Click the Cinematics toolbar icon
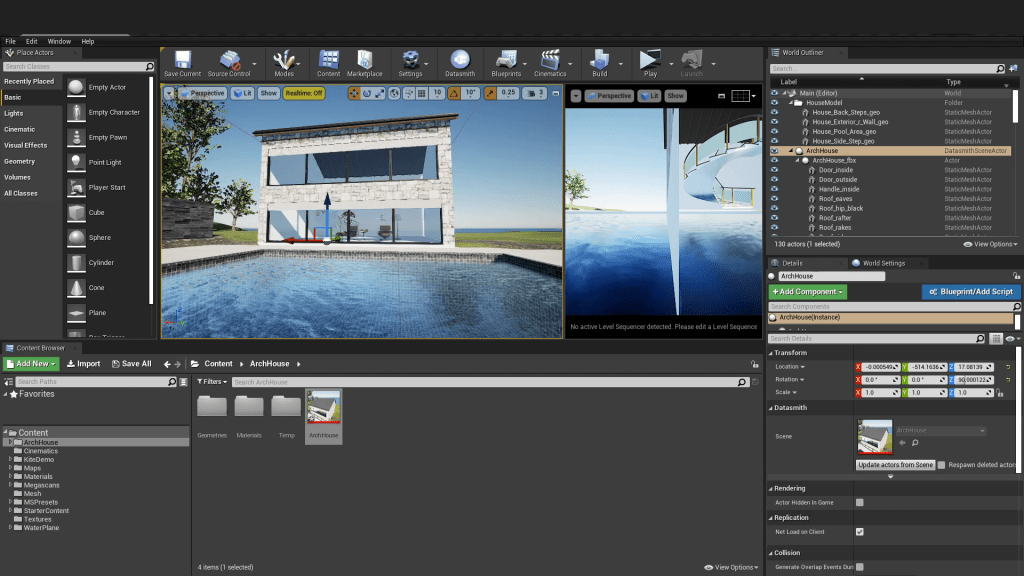1024x576 pixels. point(549,62)
